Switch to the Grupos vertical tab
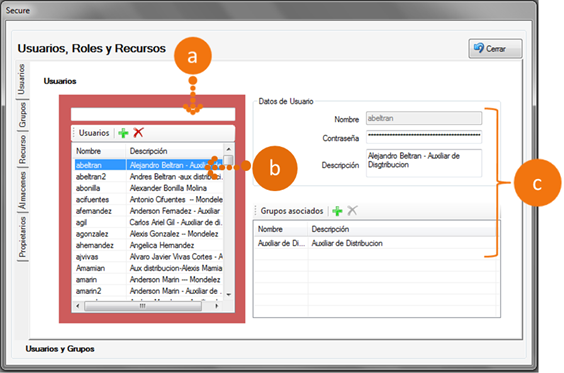 tap(22, 115)
